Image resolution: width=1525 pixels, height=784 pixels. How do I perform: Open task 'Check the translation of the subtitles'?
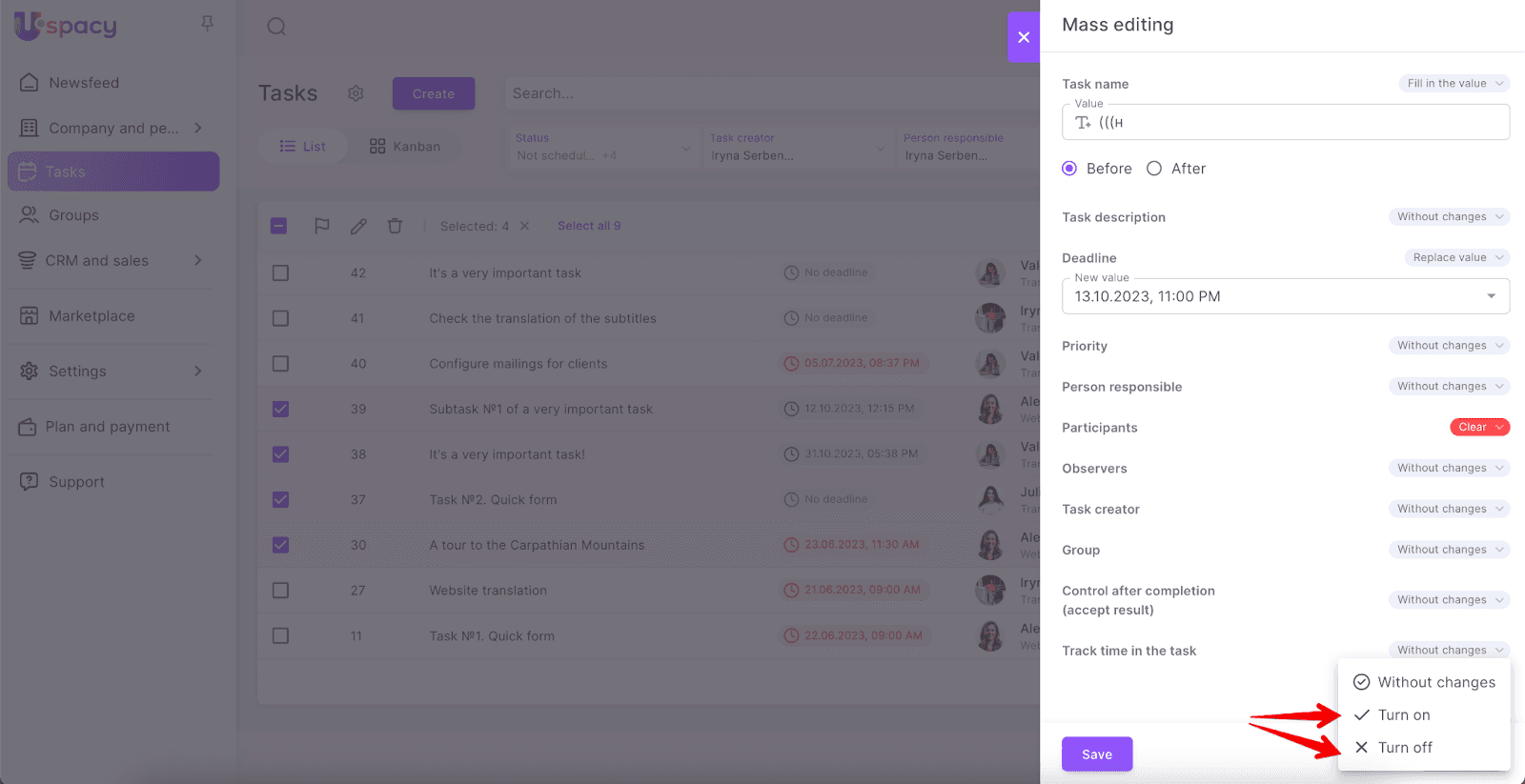(x=542, y=318)
